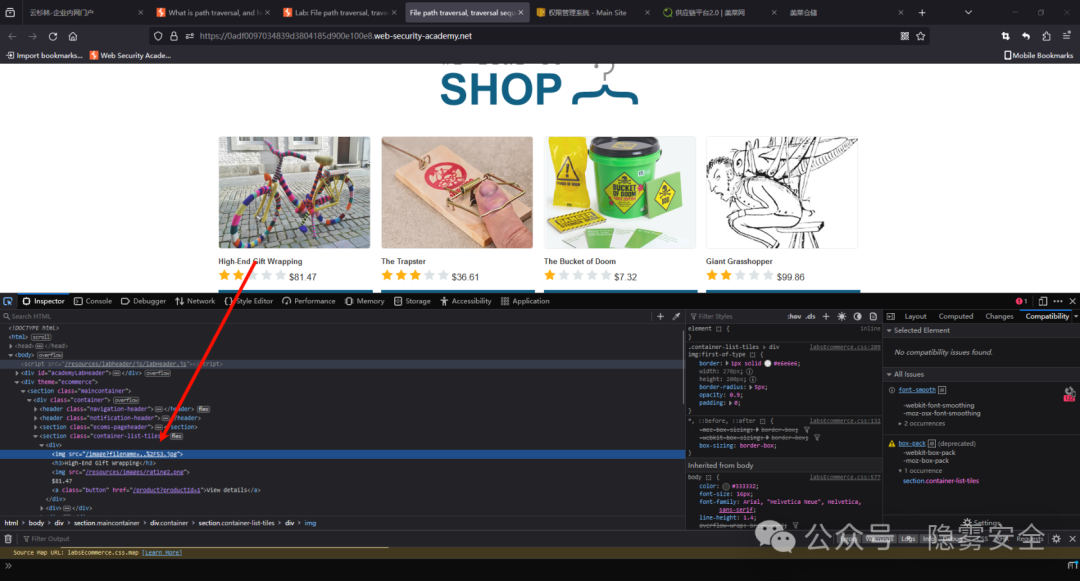The width and height of the screenshot is (1080, 581).
Task: Open Web Security Academy bookmark
Action: coord(130,56)
